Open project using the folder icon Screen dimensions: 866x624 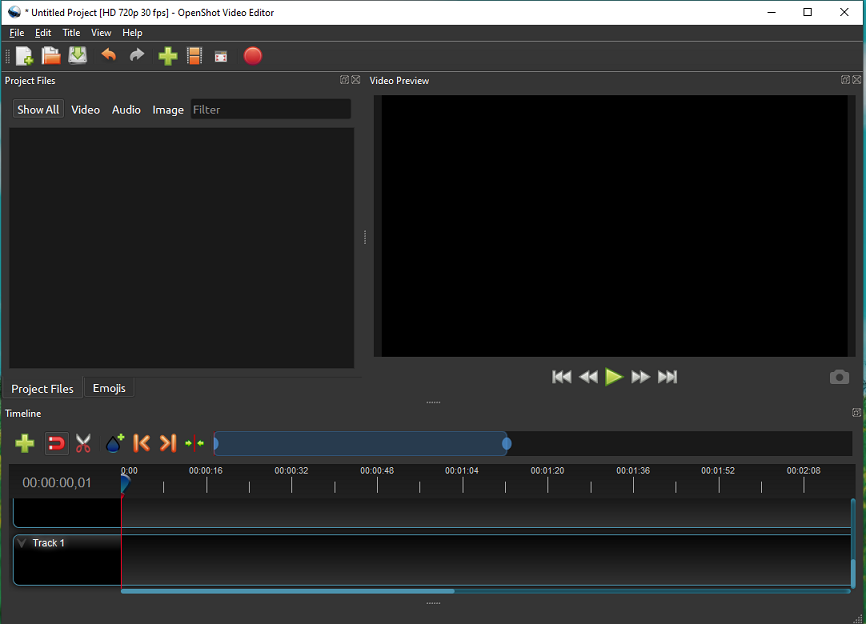[51, 56]
